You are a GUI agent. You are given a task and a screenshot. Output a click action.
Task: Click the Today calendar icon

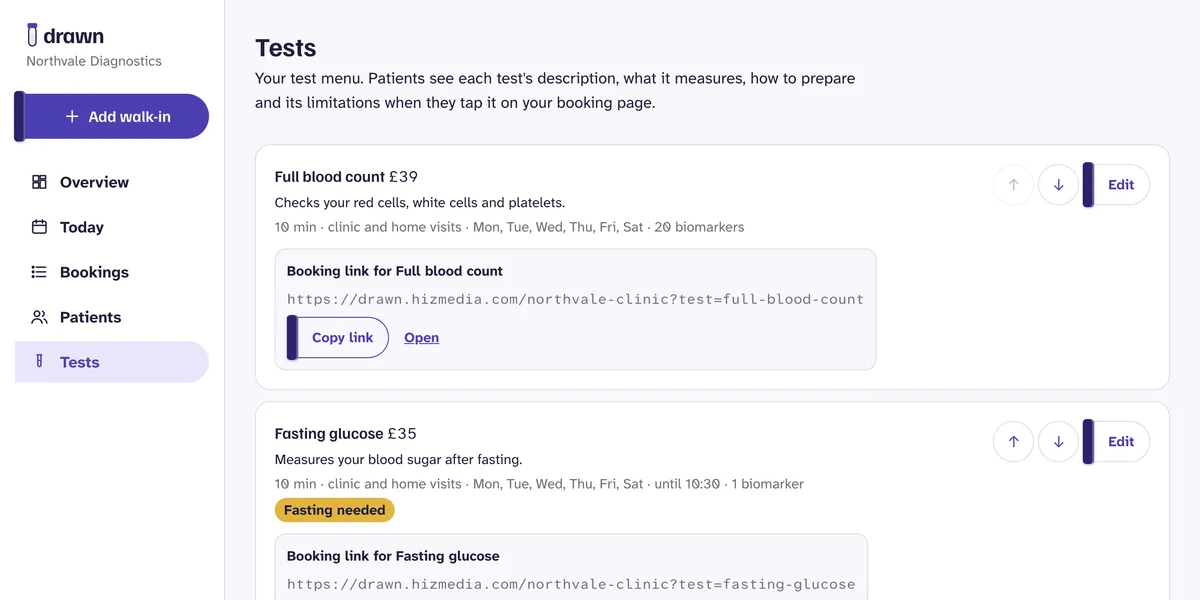click(39, 227)
